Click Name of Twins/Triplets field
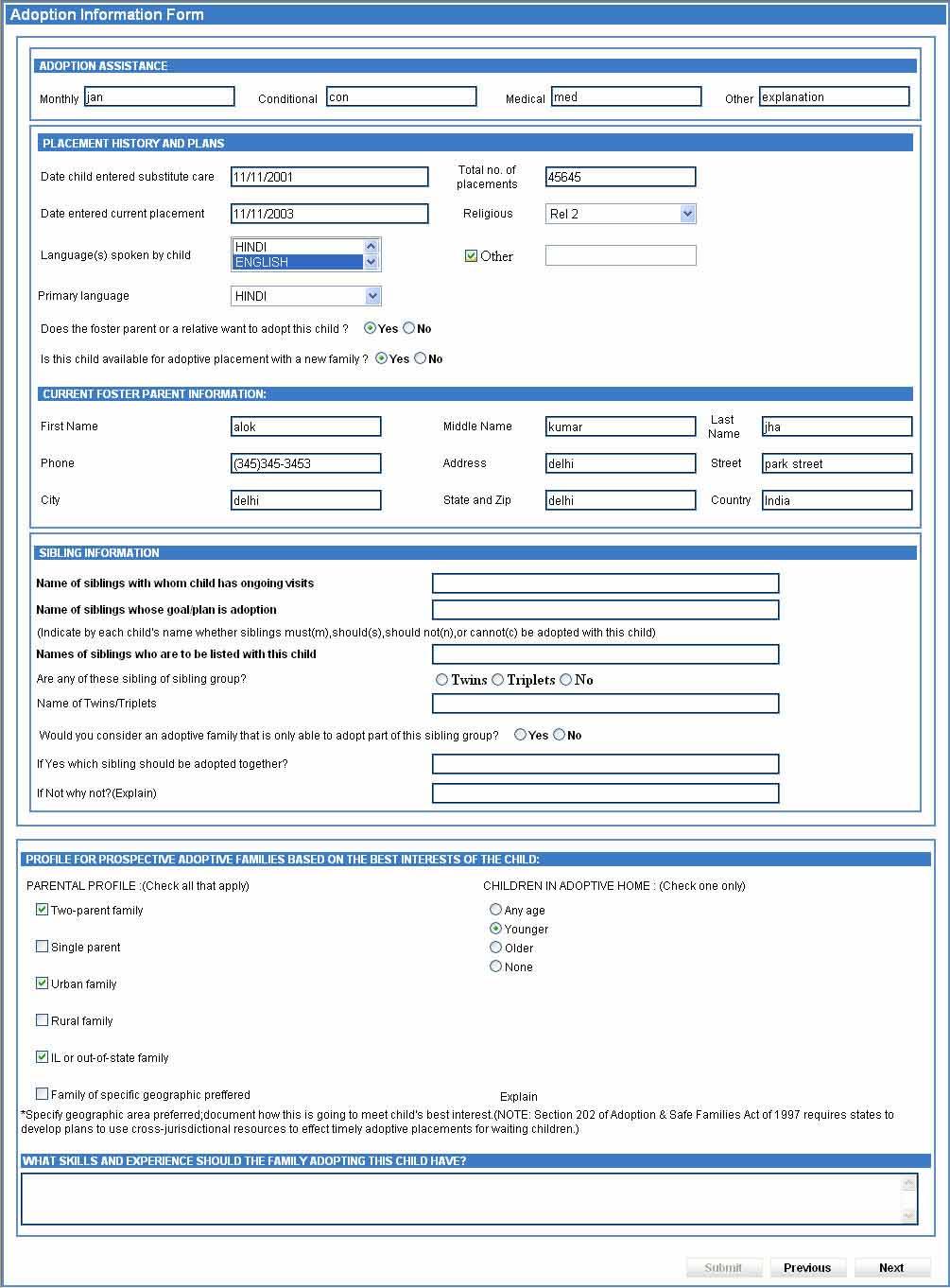This screenshot has height=1288, width=950. (x=605, y=704)
